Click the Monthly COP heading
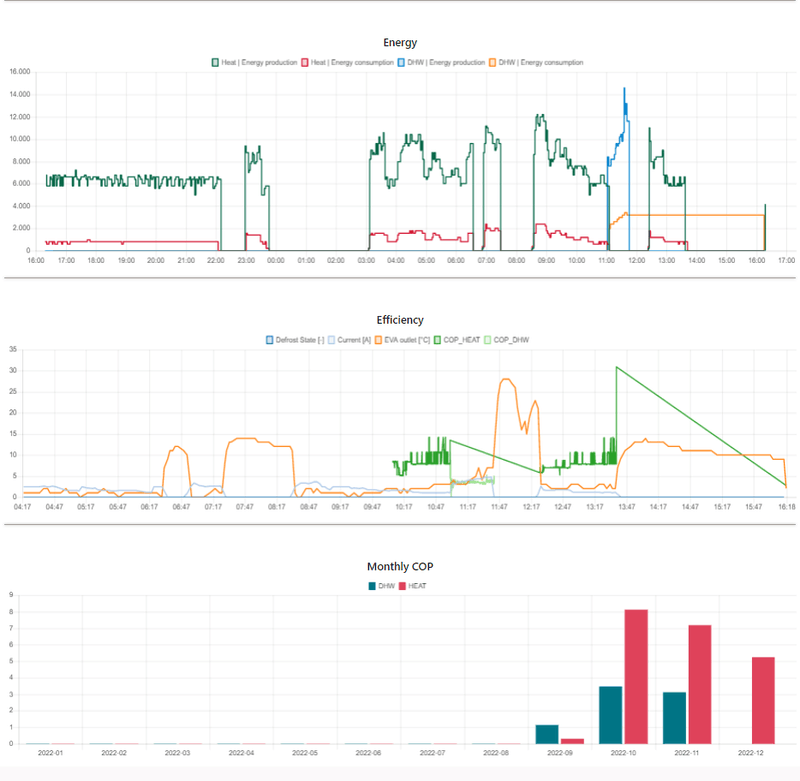 click(x=400, y=566)
